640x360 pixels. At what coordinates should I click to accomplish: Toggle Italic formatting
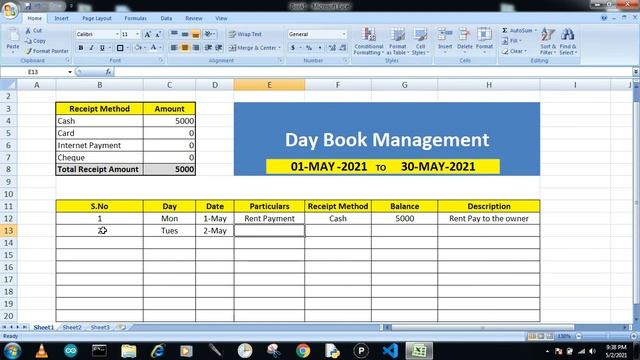[91, 48]
